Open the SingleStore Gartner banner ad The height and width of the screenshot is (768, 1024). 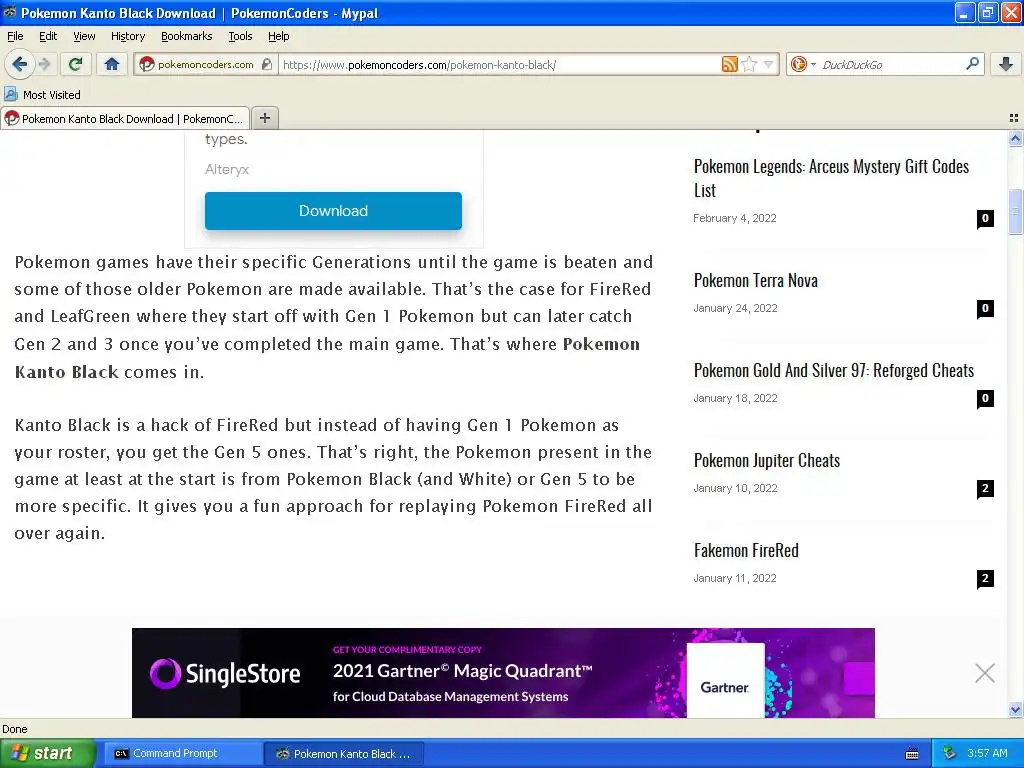503,673
